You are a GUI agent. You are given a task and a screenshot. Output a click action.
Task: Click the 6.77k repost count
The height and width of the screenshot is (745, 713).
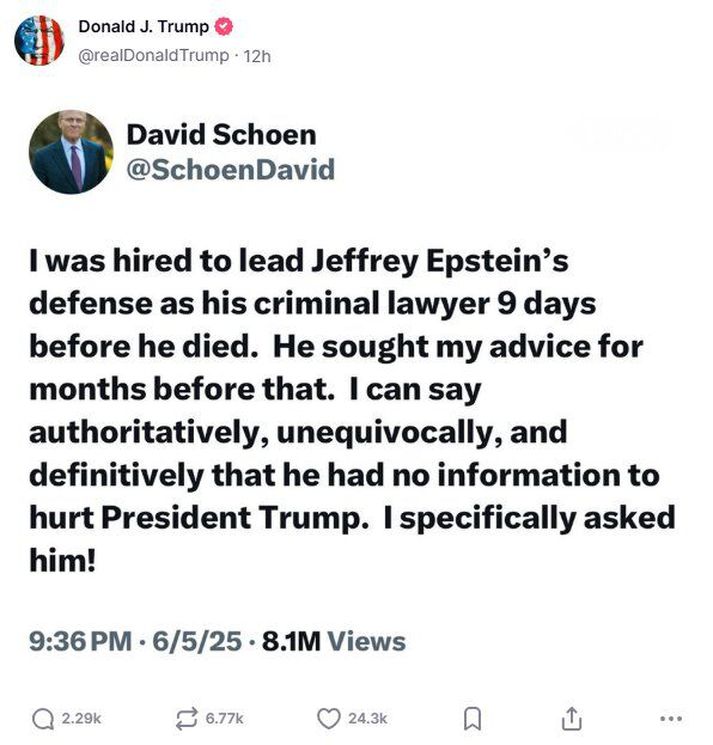tap(224, 719)
